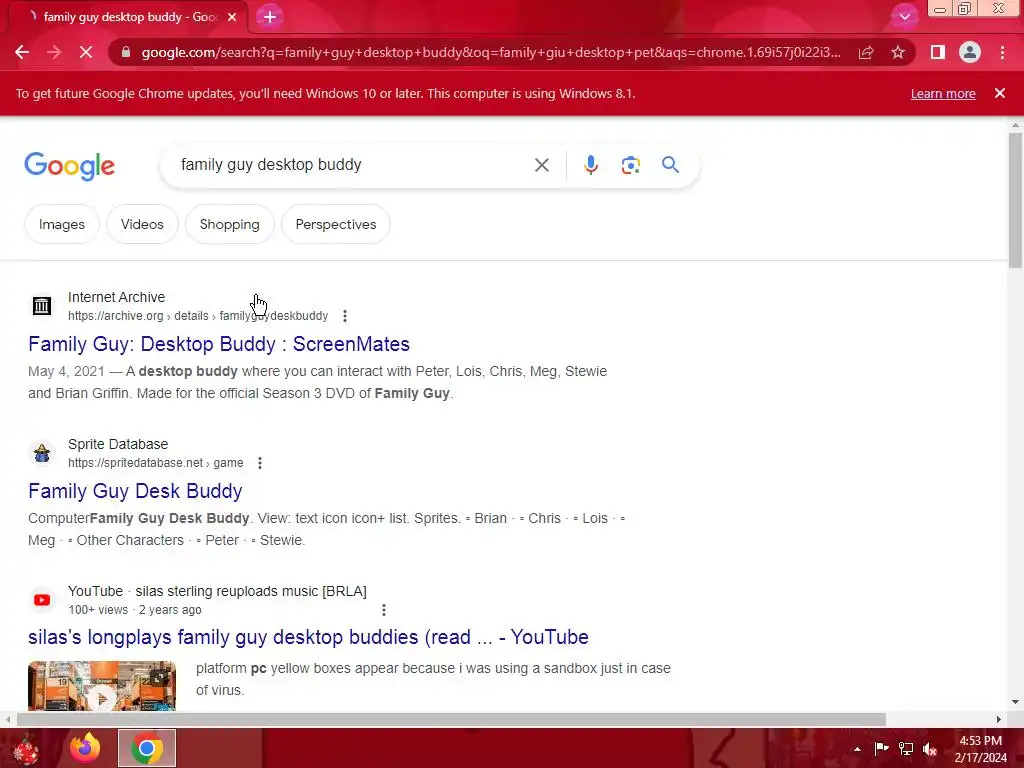The image size is (1024, 768).
Task: Open a new tab with the plus button
Action: [270, 17]
